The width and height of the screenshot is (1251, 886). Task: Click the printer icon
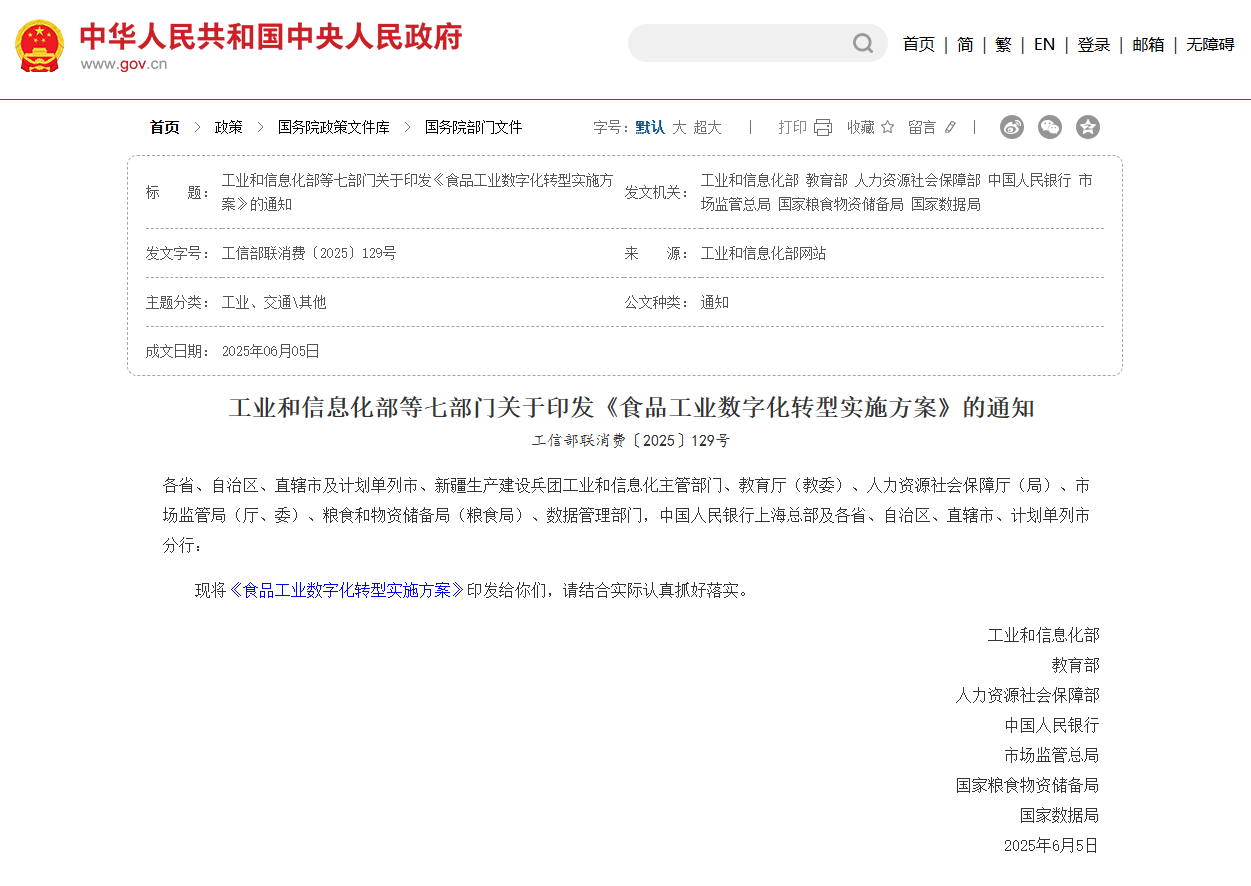(823, 127)
